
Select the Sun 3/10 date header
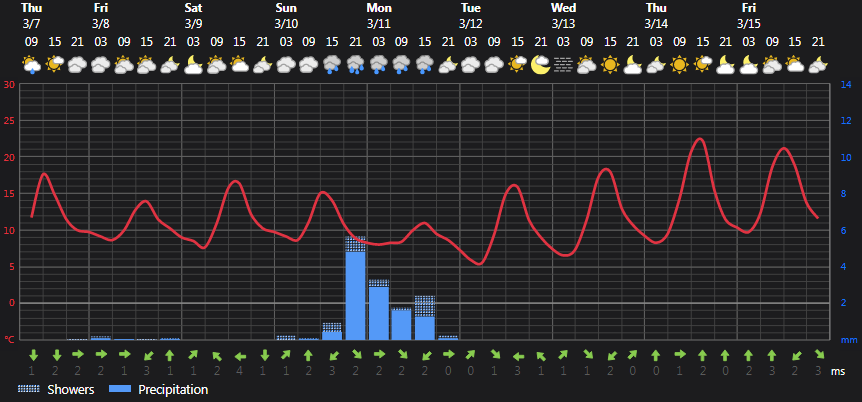(286, 16)
